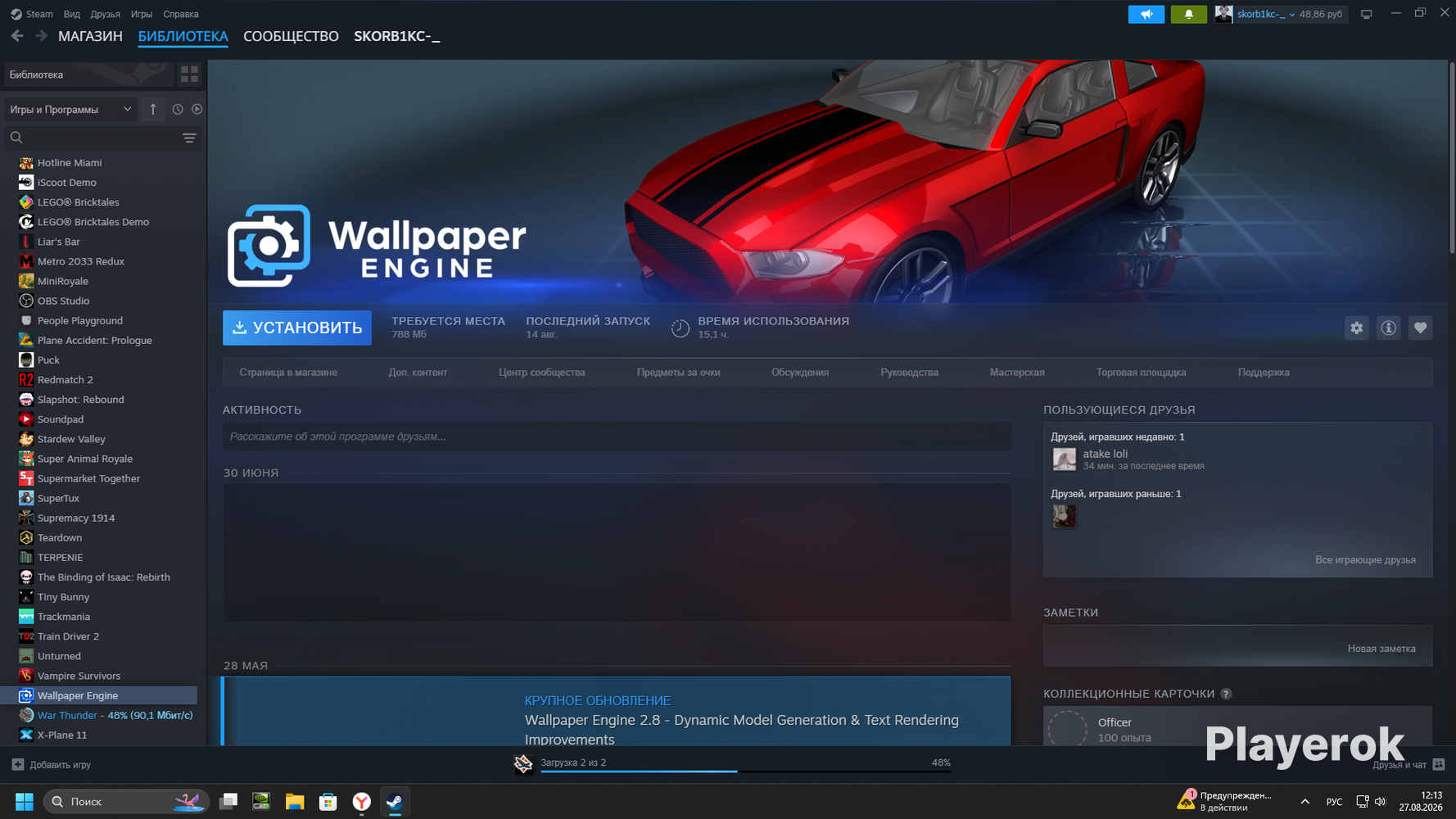Click the X-Plane 11 icon in list
Screen dimensions: 1456x819
(26, 735)
